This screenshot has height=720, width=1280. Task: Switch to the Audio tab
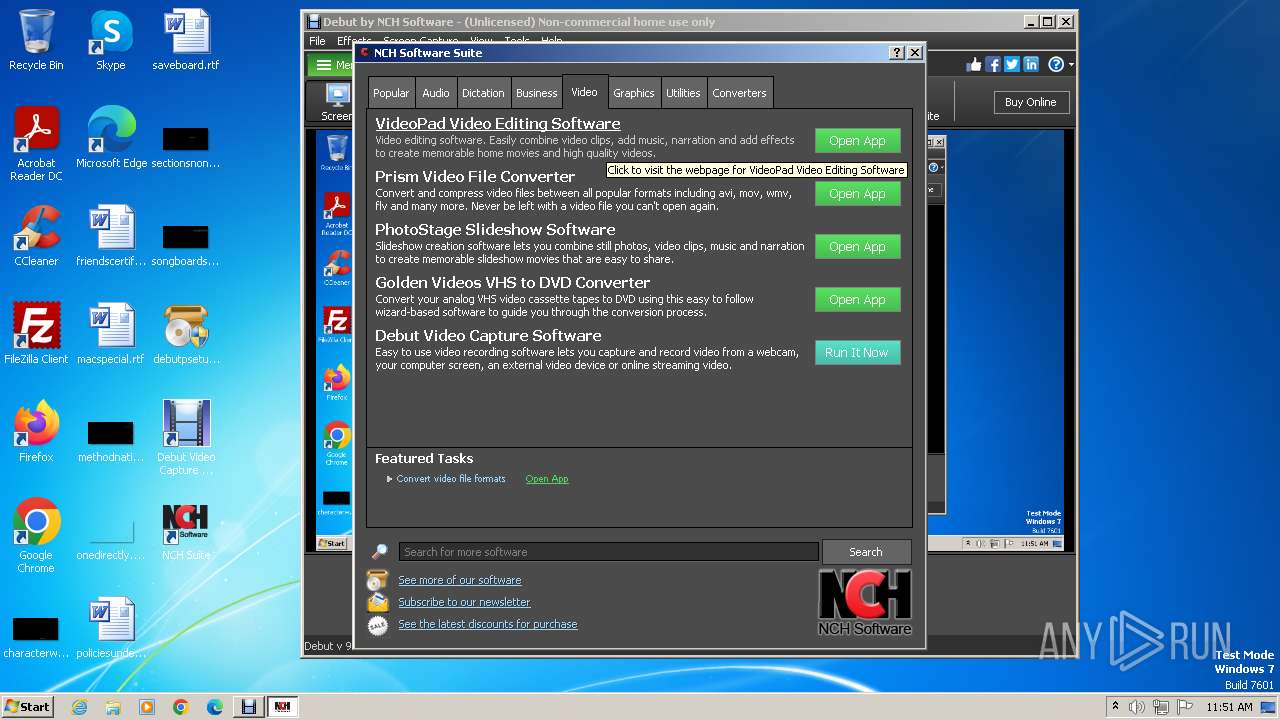pos(436,93)
